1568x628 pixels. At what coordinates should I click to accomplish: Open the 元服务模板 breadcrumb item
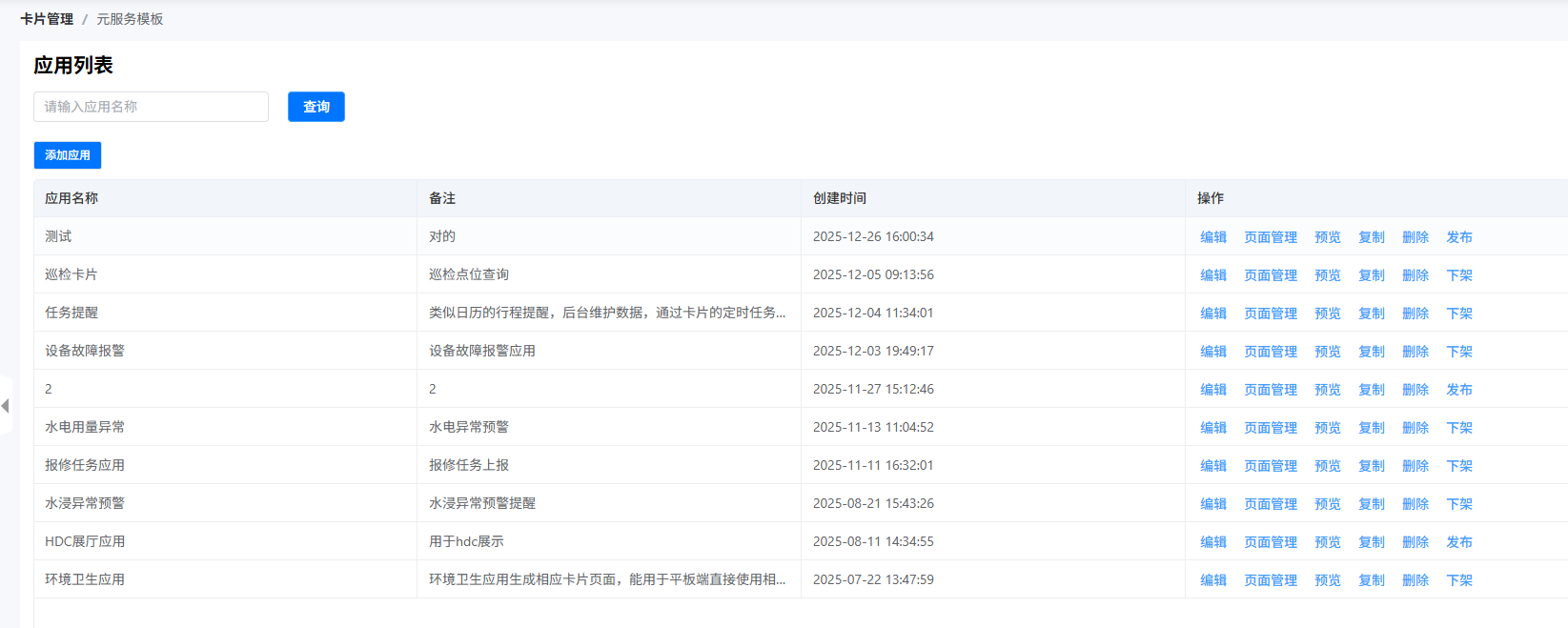130,19
